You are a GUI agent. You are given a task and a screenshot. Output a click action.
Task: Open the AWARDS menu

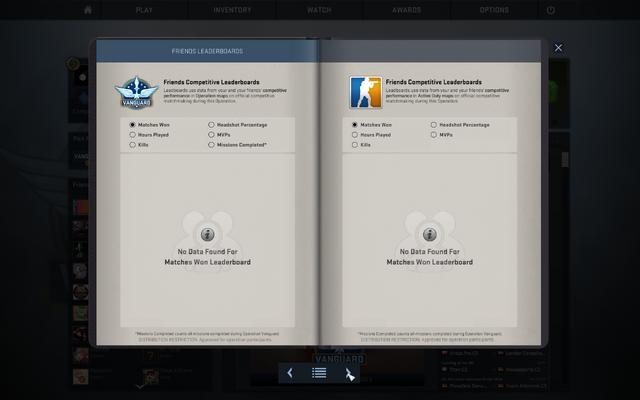pos(407,10)
